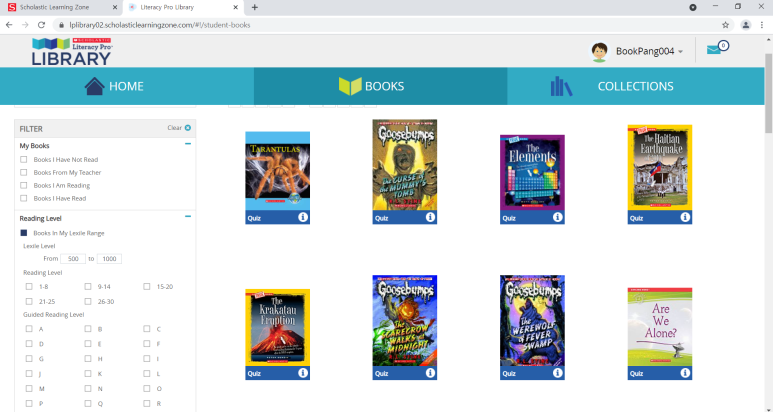Click the Literacy Pro Library logo
The width and height of the screenshot is (773, 412).
(72, 51)
